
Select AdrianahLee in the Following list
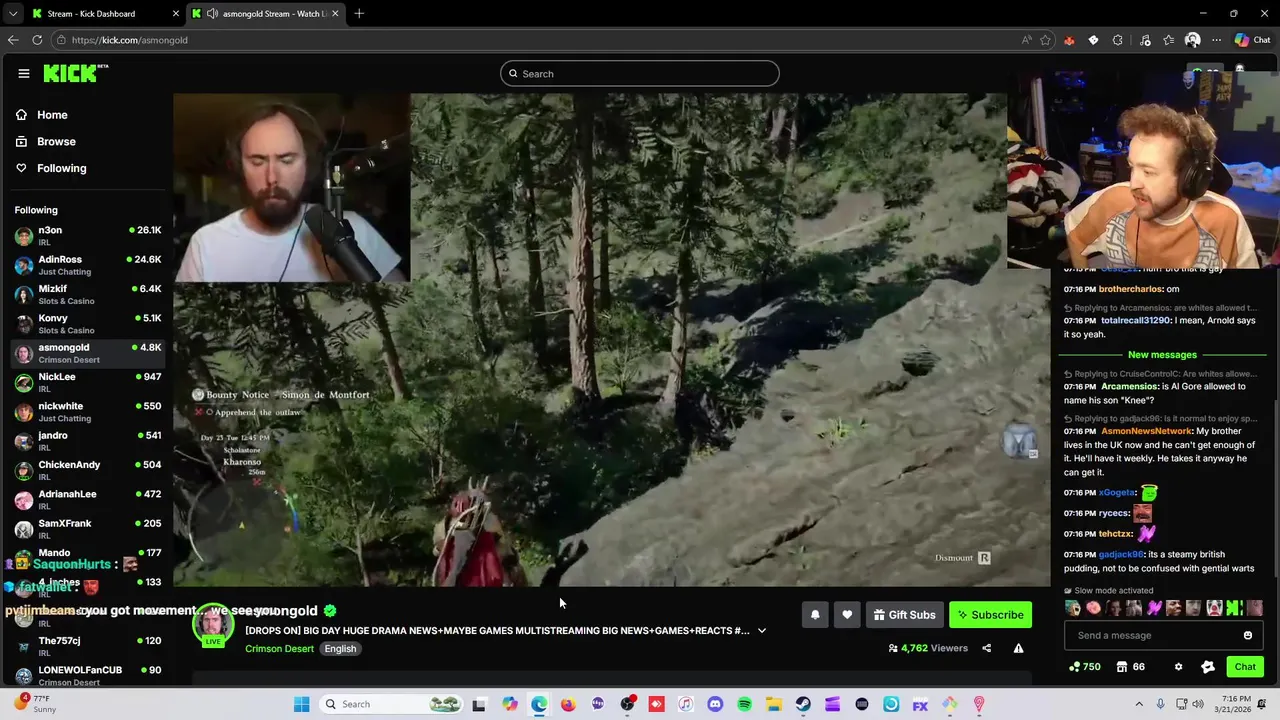click(88, 500)
